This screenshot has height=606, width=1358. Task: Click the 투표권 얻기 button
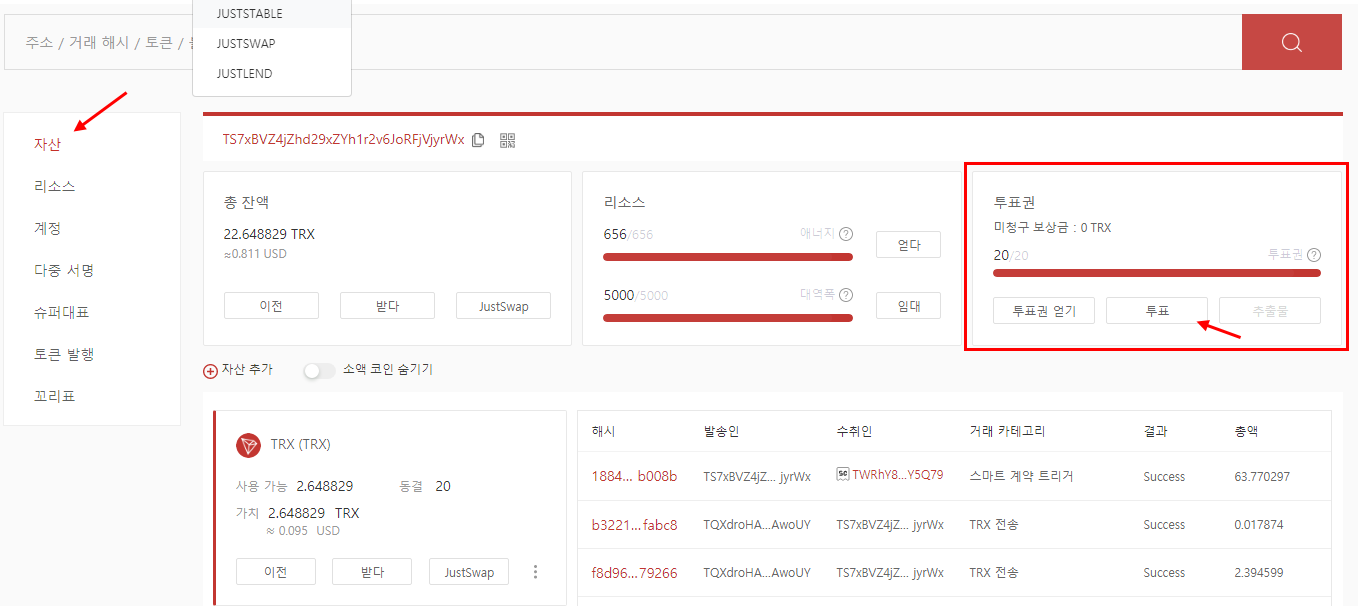[1044, 311]
